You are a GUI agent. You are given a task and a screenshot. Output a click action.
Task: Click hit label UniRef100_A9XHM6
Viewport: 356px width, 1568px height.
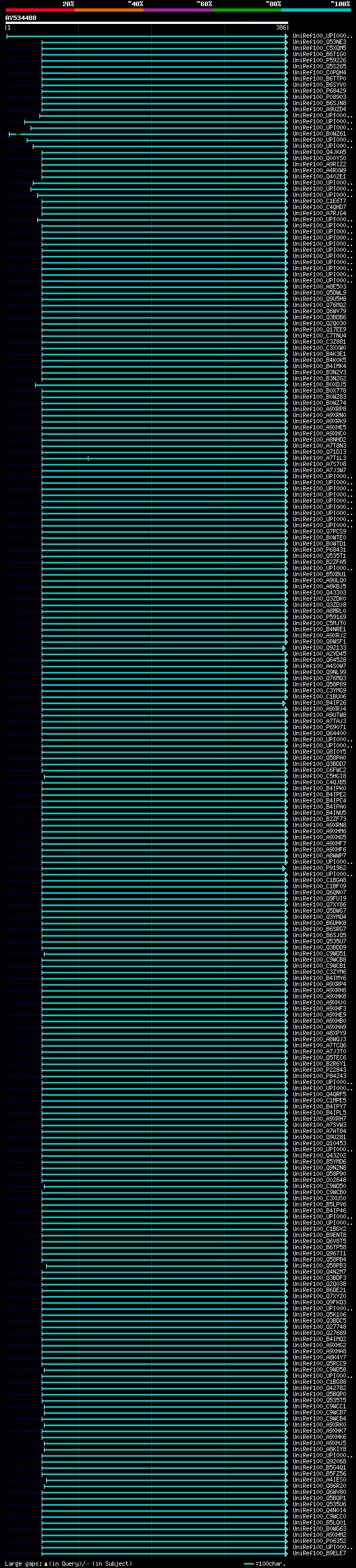coord(319,831)
